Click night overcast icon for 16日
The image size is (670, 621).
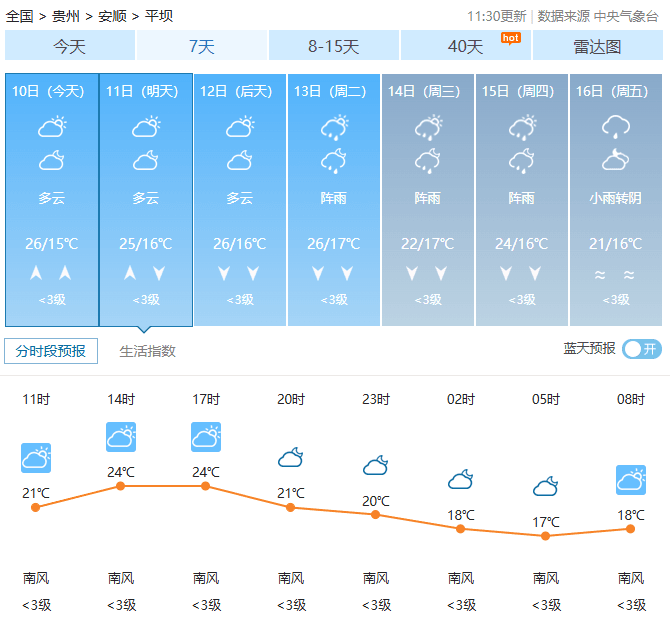[x=616, y=159]
